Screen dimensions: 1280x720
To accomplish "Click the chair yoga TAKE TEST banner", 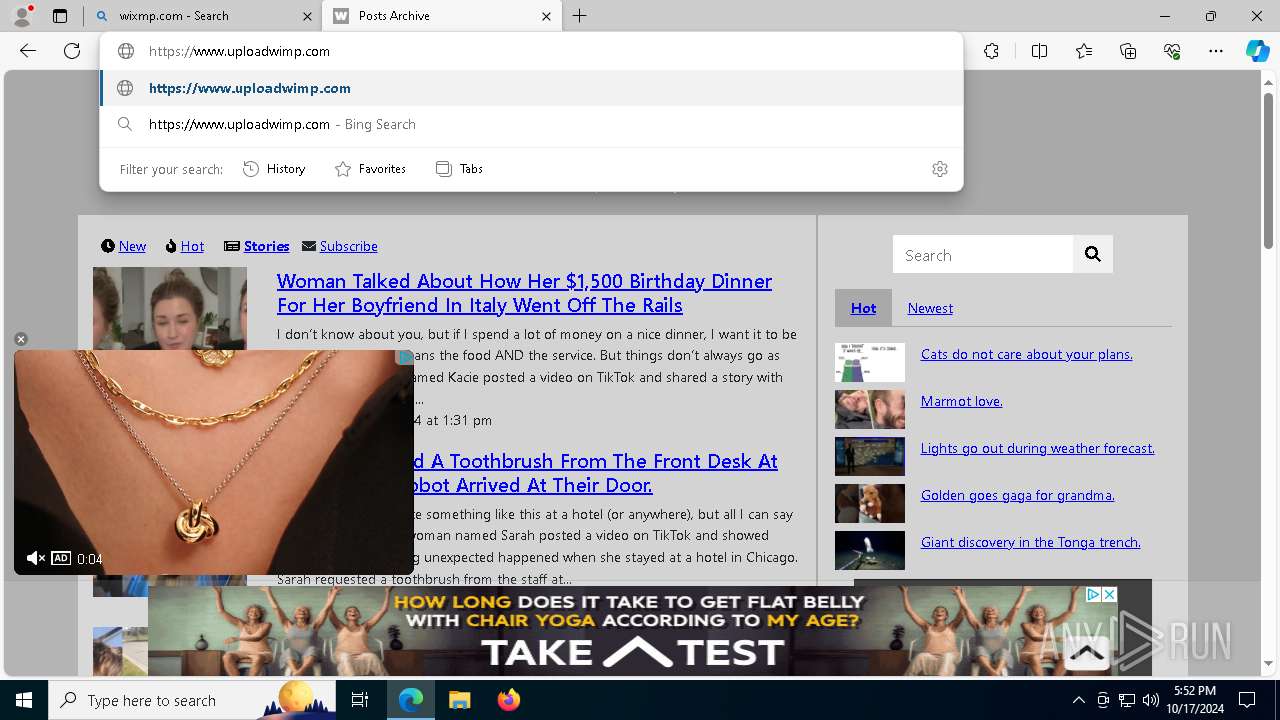I will point(632,631).
